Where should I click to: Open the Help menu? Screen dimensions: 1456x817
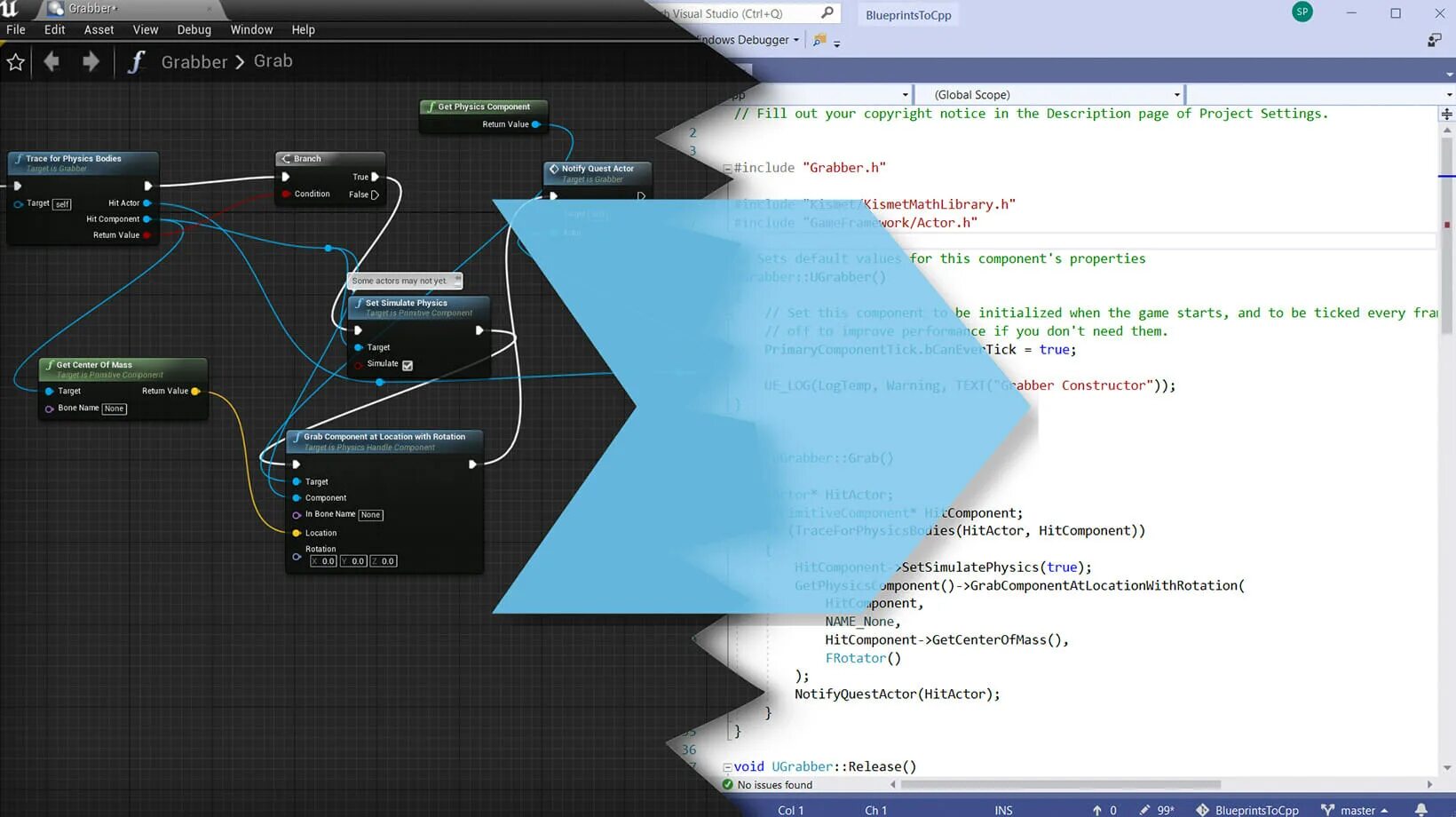(303, 29)
